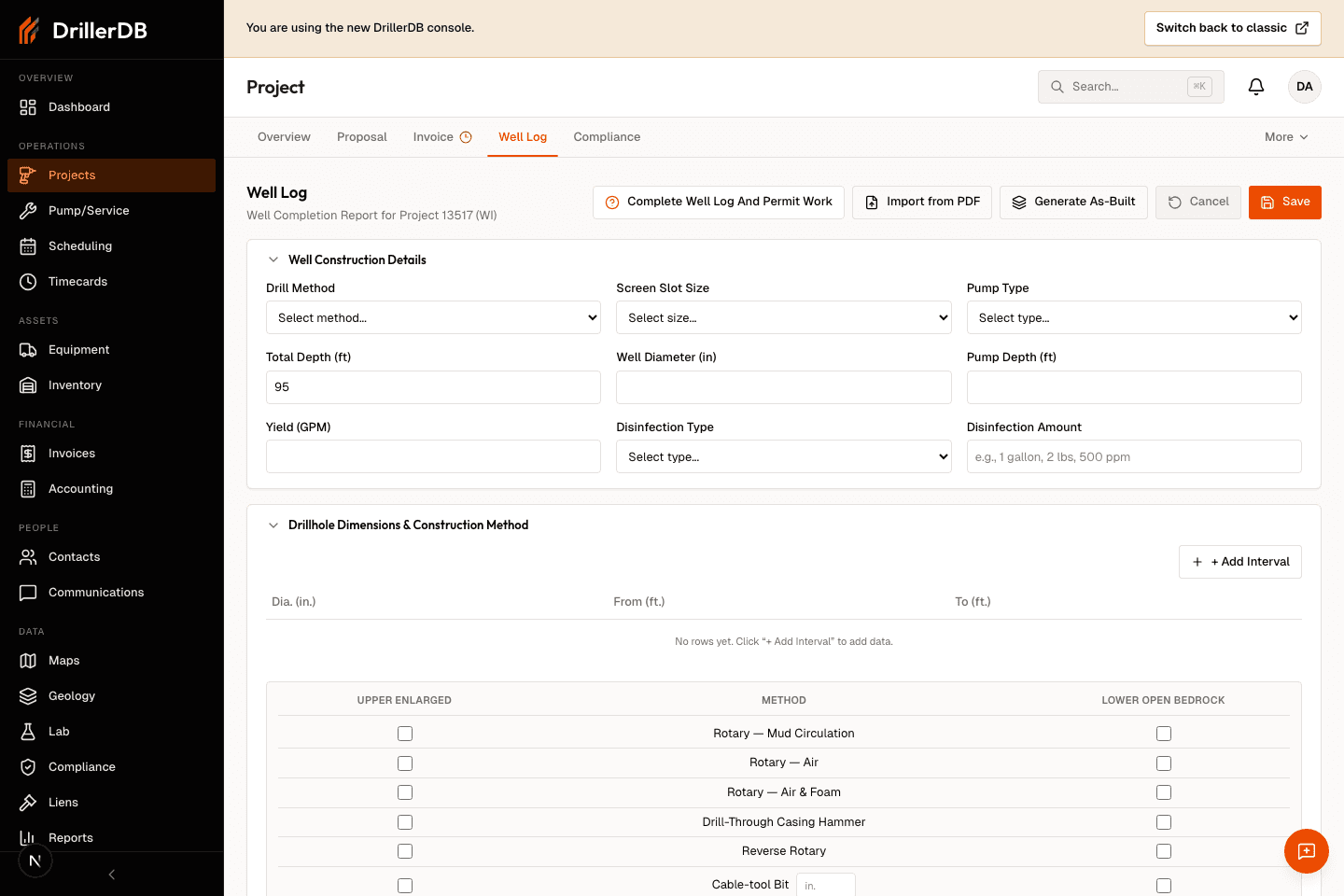Check Lower Open Bedrock for Rotary — Mud Circulation
Screen dimensions: 1344x896
point(1164,734)
